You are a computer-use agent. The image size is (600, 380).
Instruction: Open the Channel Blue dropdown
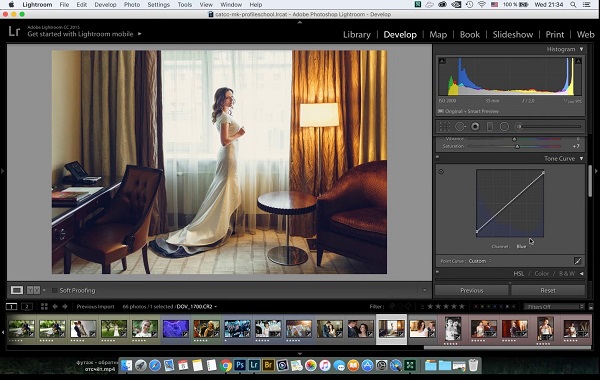click(x=521, y=246)
